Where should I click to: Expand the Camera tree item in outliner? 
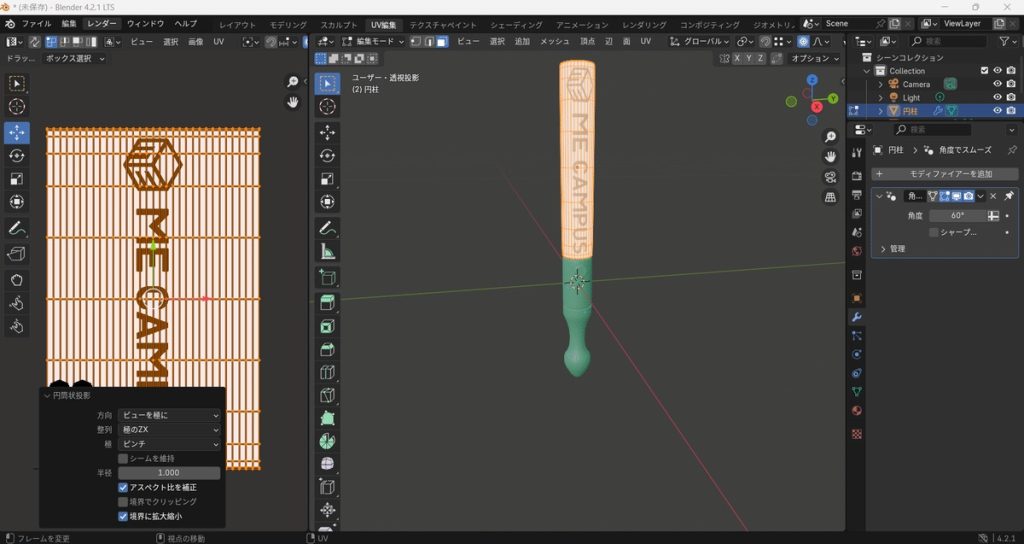point(880,84)
